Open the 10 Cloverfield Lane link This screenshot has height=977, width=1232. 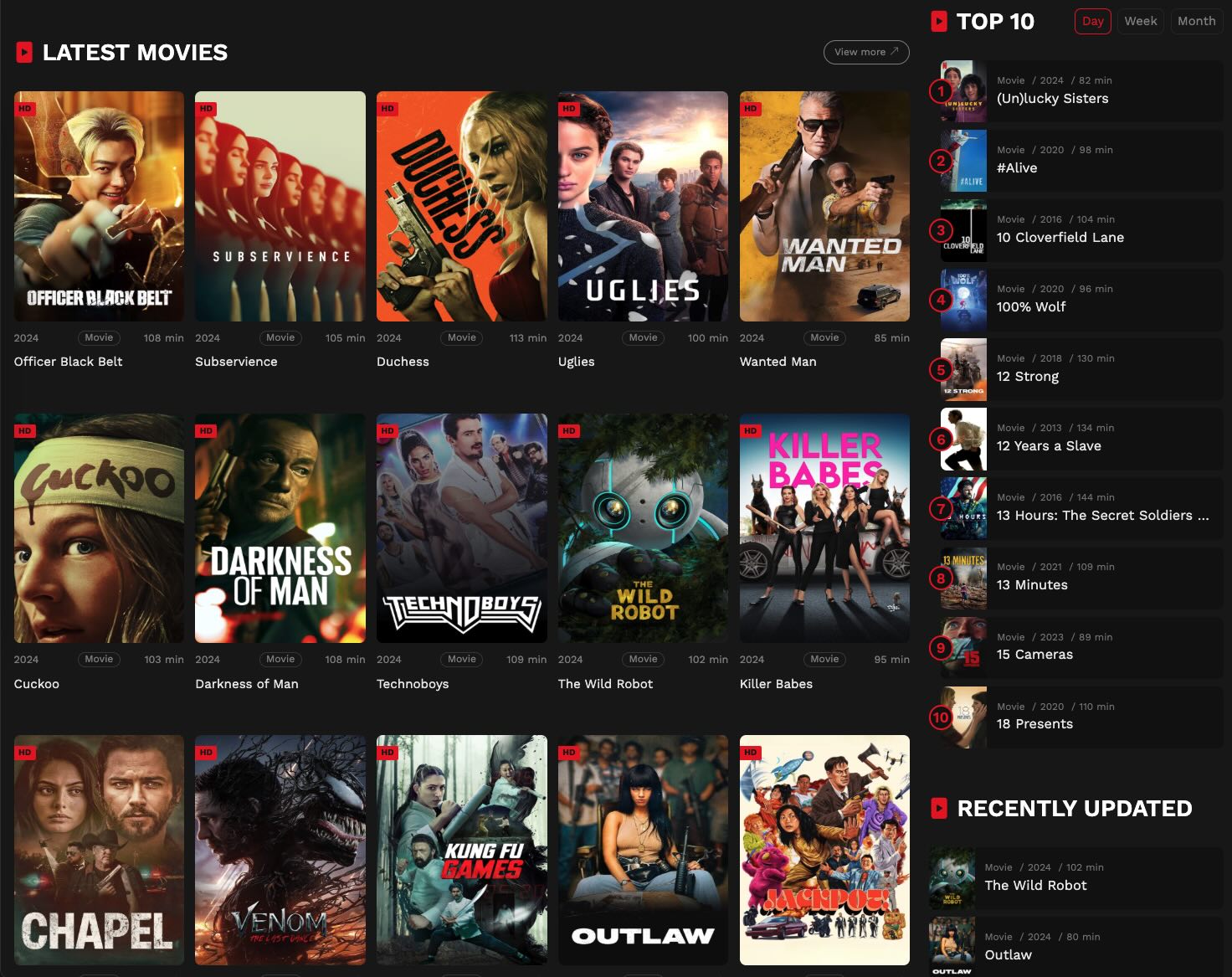coord(1059,237)
